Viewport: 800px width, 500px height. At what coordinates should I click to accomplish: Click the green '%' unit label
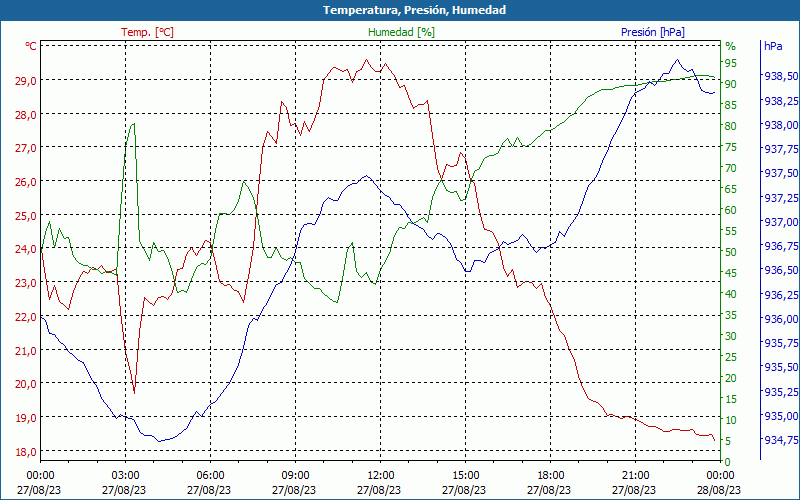coord(731,46)
